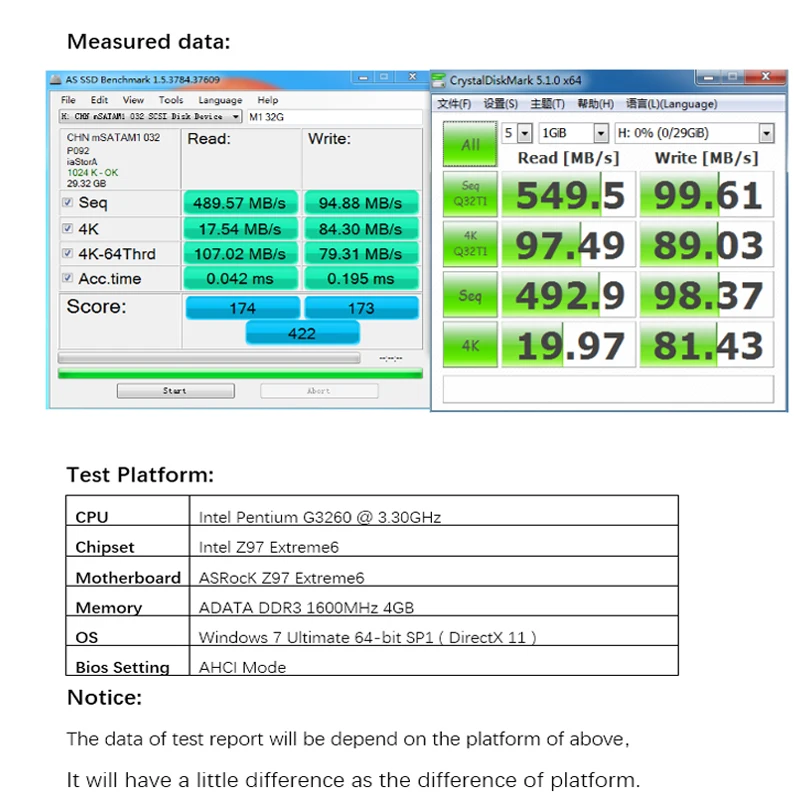Click the 19.97 read result
The image size is (800, 800).
[568, 345]
